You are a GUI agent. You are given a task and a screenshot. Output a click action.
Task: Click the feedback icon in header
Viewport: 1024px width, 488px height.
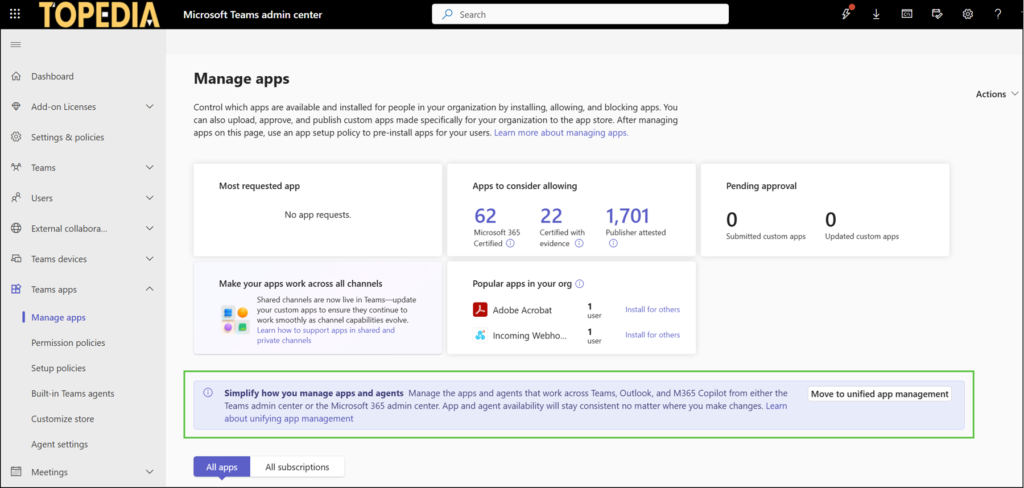point(937,14)
